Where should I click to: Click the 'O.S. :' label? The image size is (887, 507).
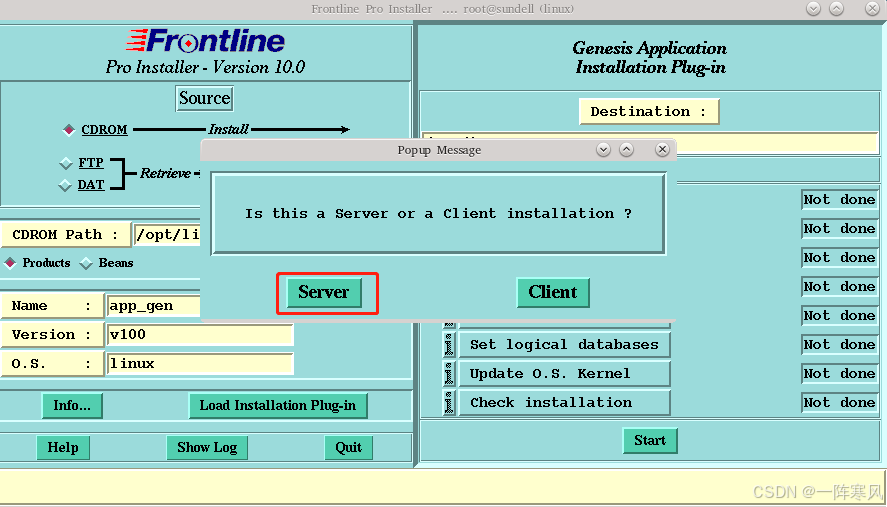click(x=51, y=363)
